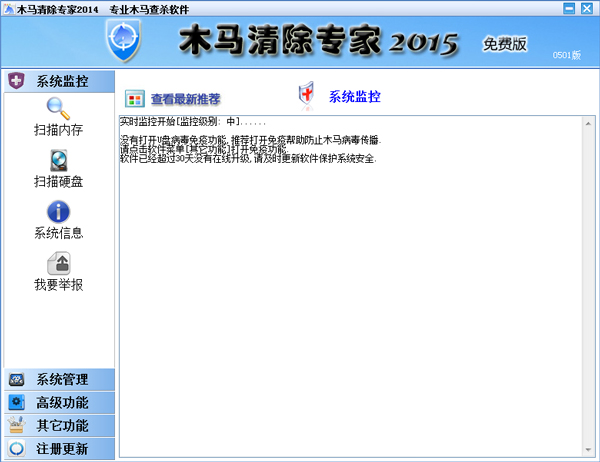Image resolution: width=600 pixels, height=462 pixels.
Task: Click the 扫描硬盘 hard disk icon
Action: click(x=59, y=160)
